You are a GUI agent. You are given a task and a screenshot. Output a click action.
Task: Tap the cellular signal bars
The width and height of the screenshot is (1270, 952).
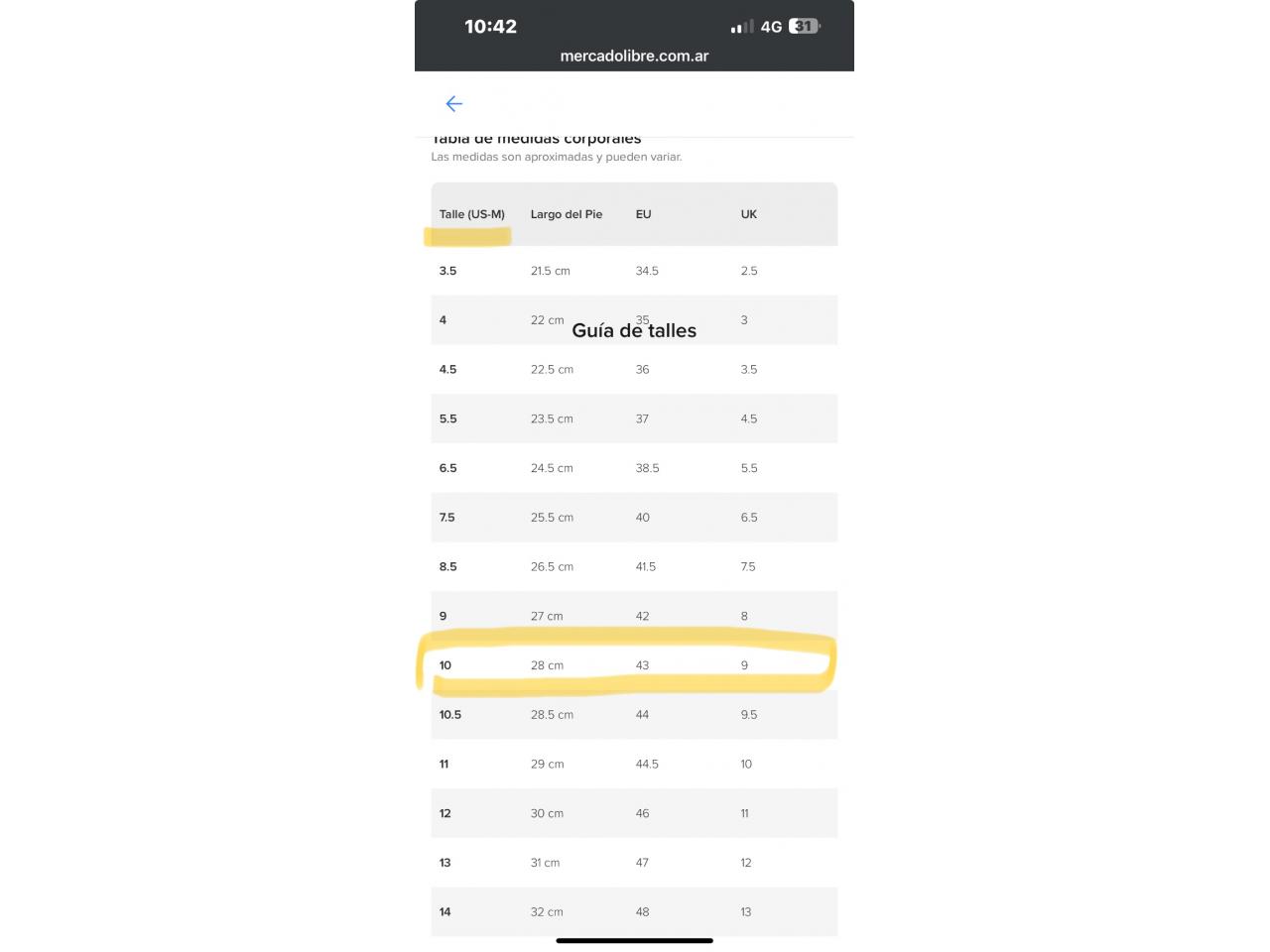(x=742, y=27)
